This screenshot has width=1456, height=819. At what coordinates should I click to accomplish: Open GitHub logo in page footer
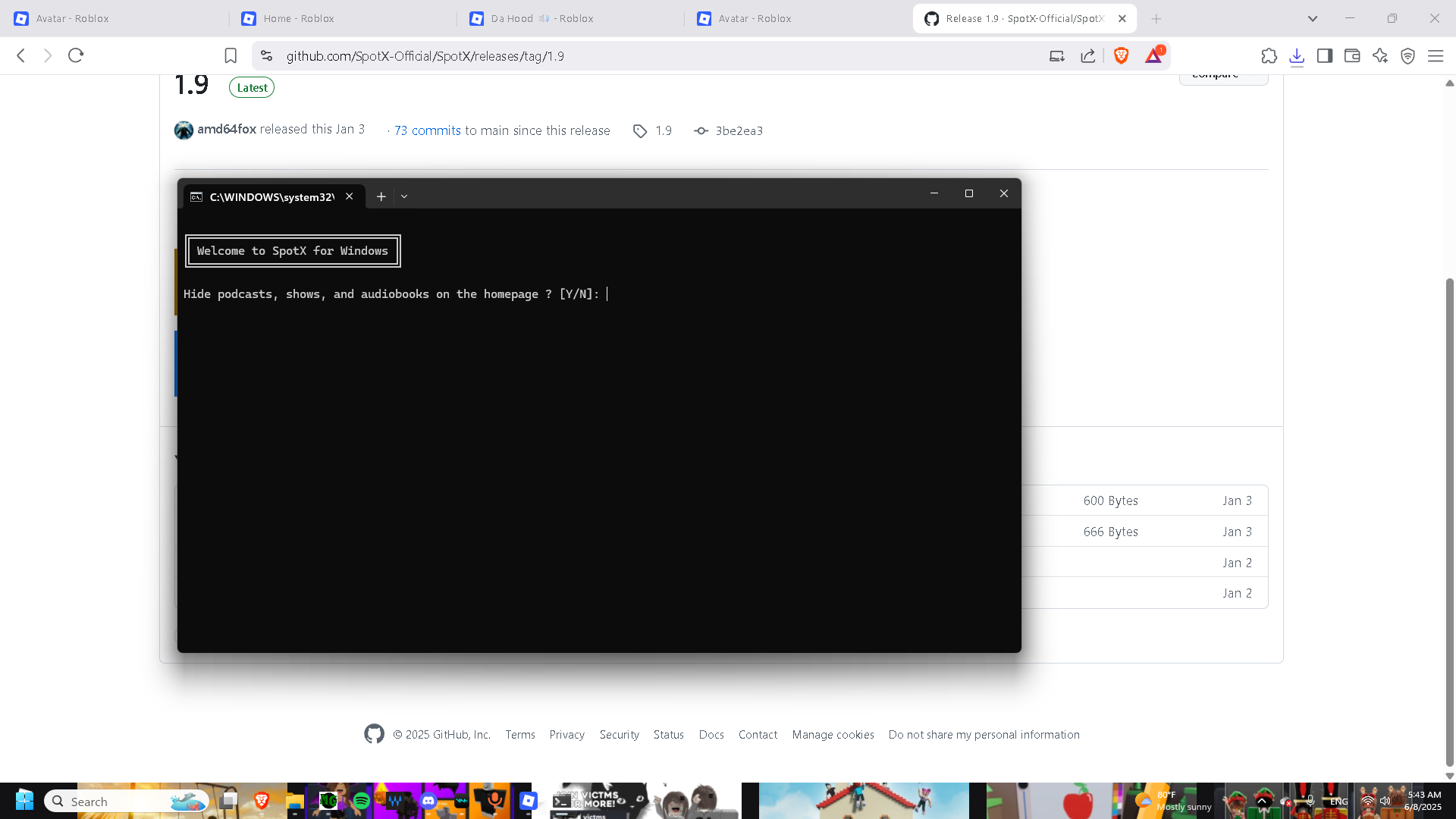pyautogui.click(x=375, y=734)
